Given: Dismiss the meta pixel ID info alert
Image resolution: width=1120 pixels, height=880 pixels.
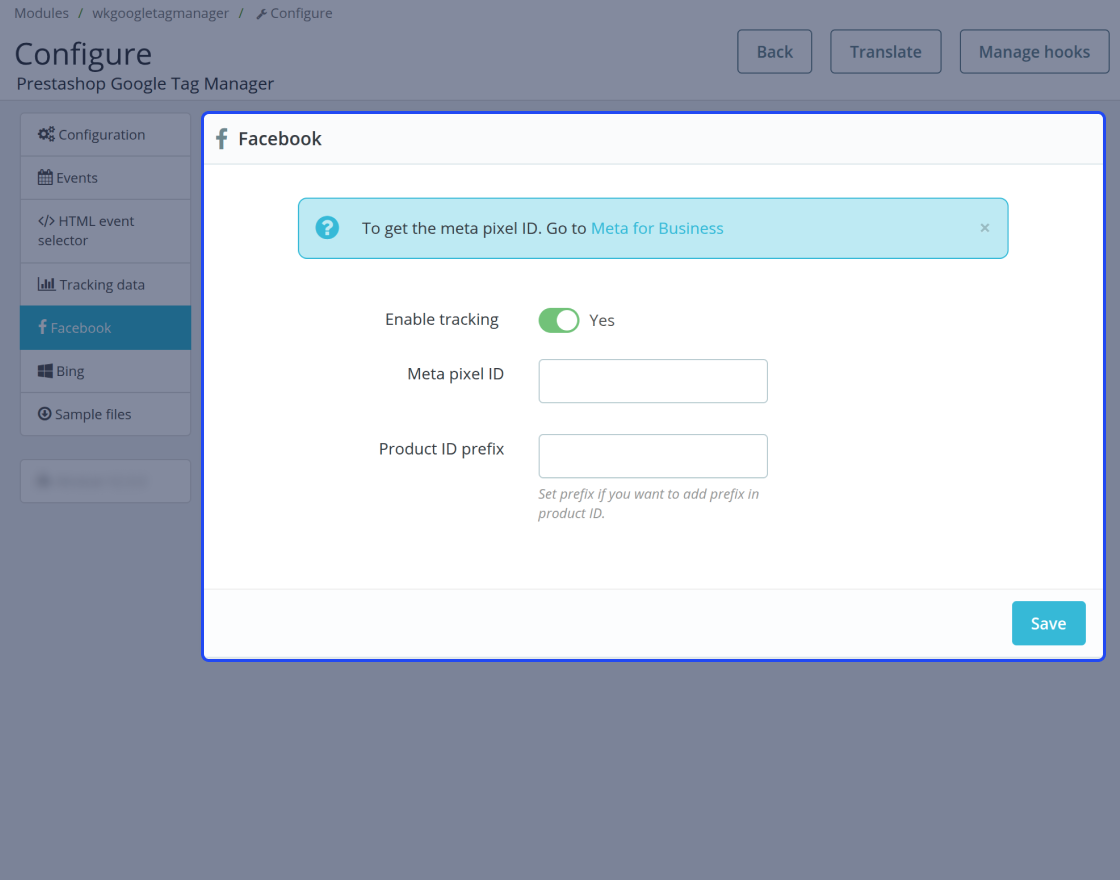Looking at the screenshot, I should (985, 228).
